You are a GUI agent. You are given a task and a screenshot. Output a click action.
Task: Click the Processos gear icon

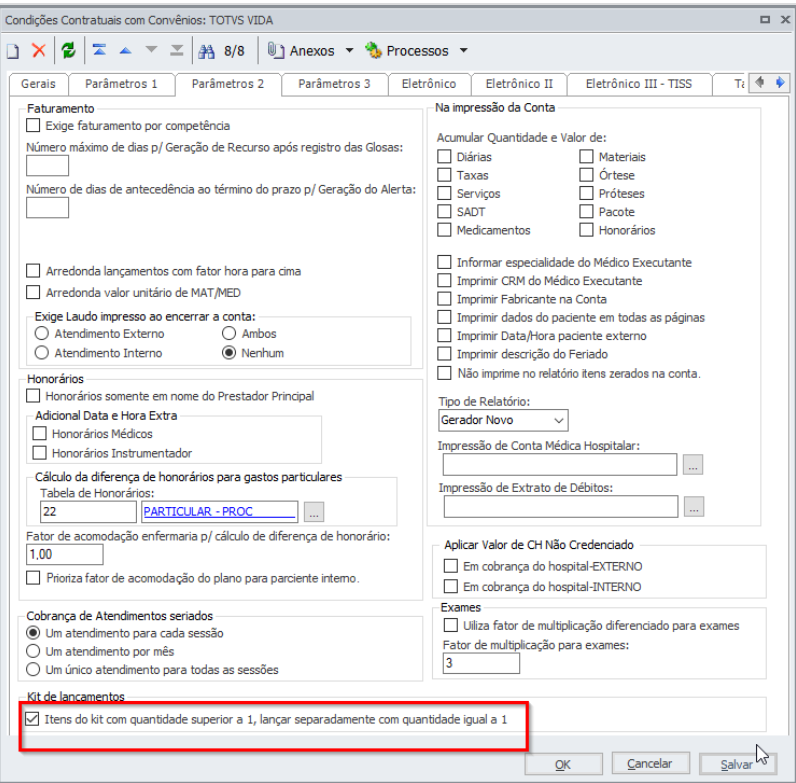click(373, 50)
